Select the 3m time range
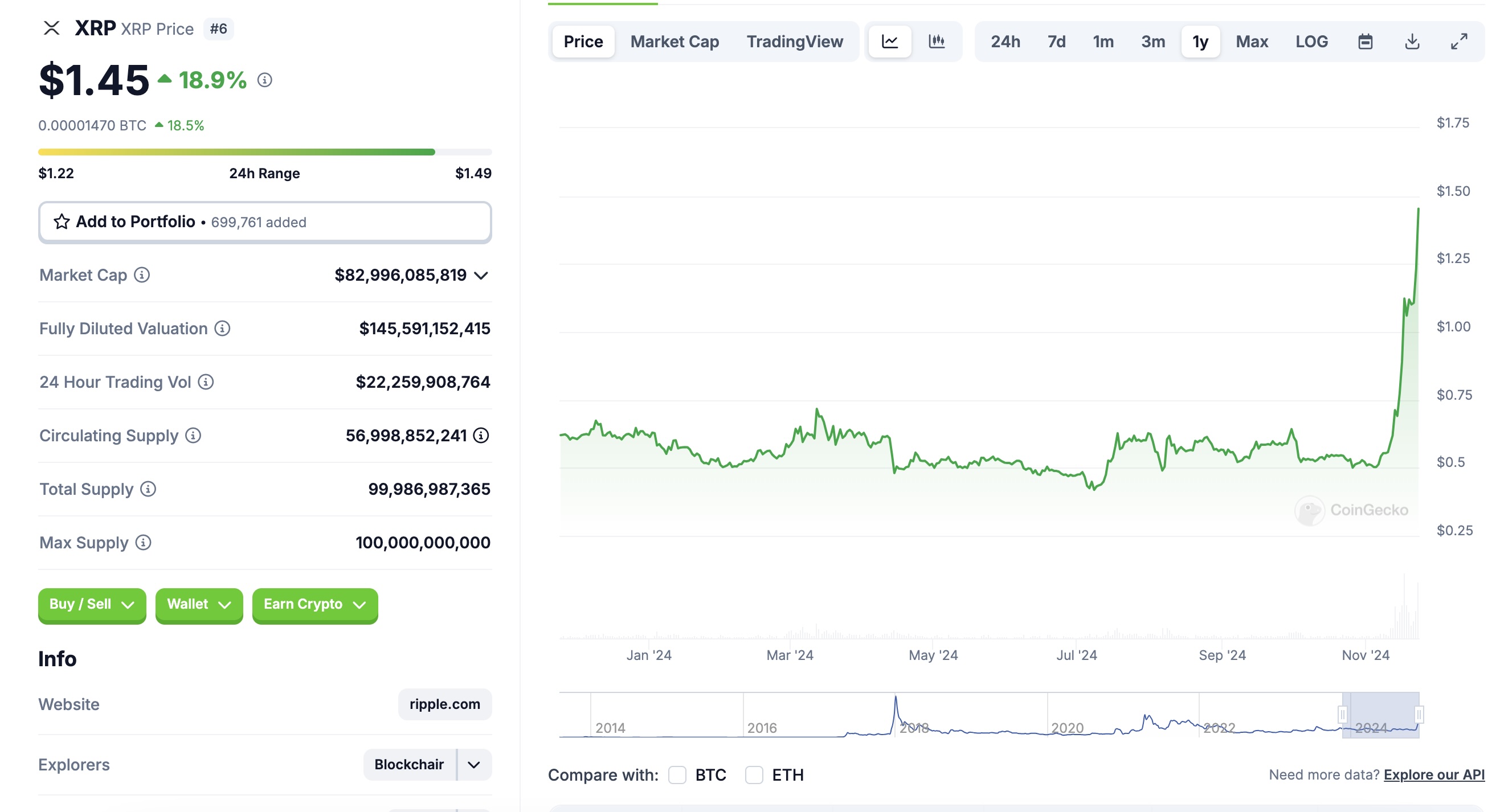 pyautogui.click(x=1153, y=41)
